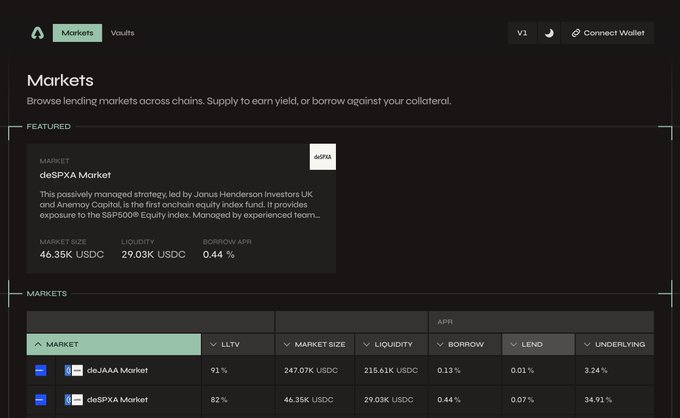Click the 82 % LLTV value
The height and width of the screenshot is (418, 680).
pyautogui.click(x=219, y=400)
